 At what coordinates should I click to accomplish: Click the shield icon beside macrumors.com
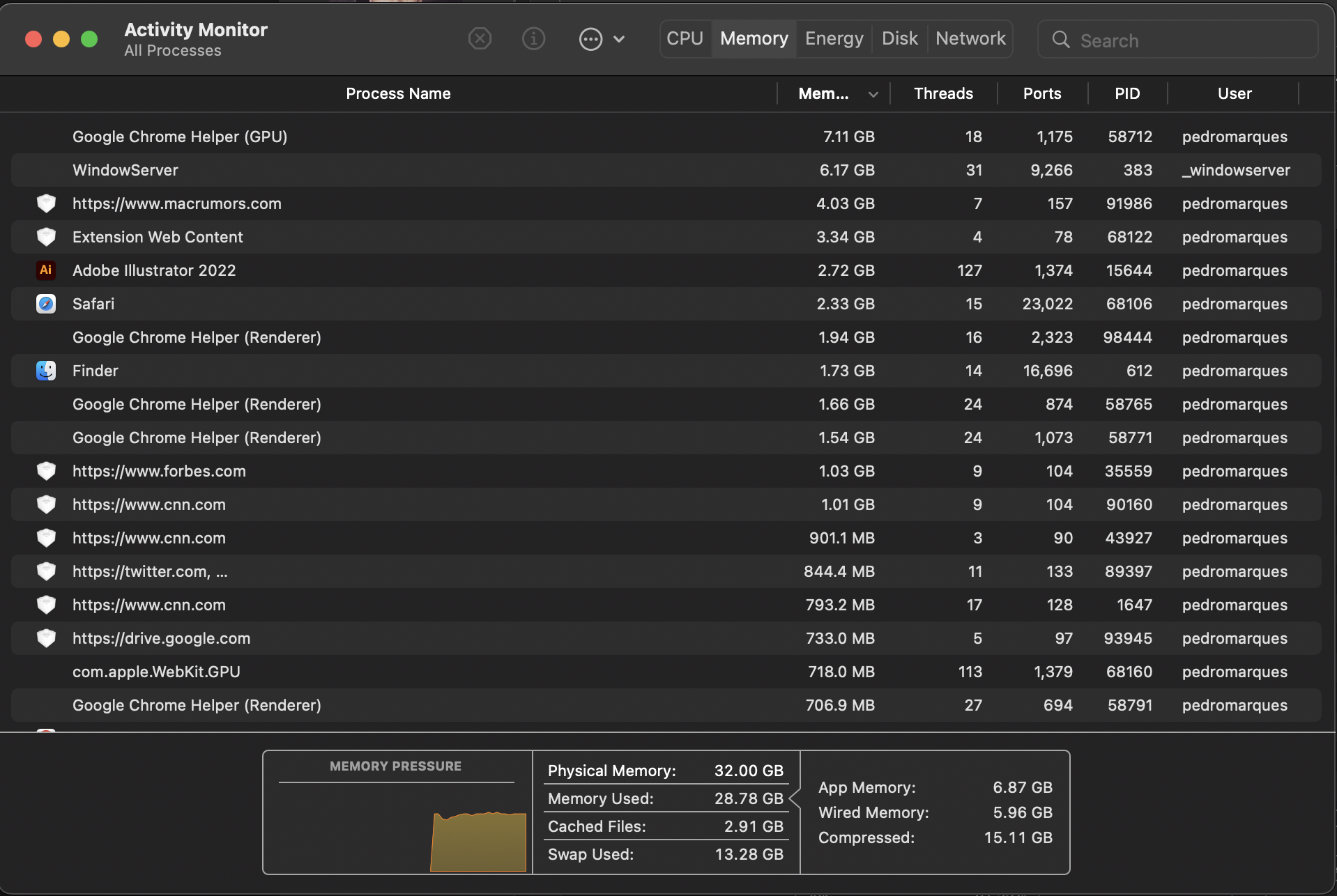(x=46, y=203)
